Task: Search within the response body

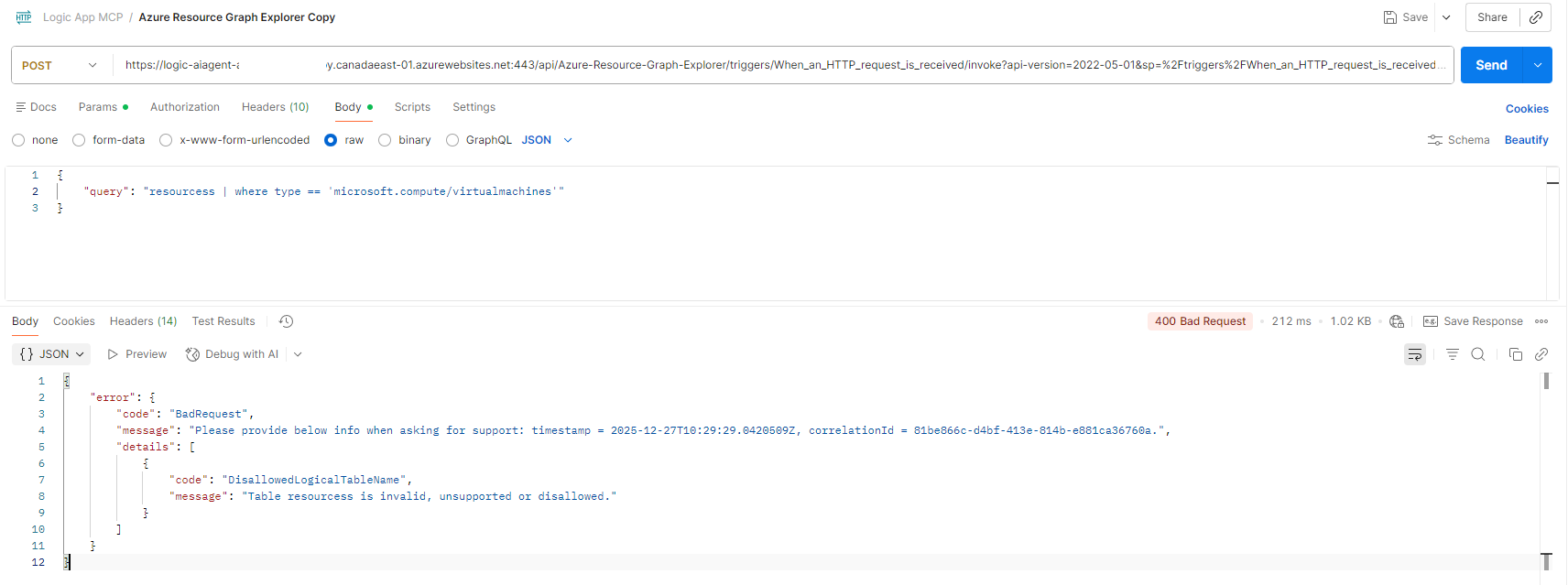Action: coord(1478,354)
